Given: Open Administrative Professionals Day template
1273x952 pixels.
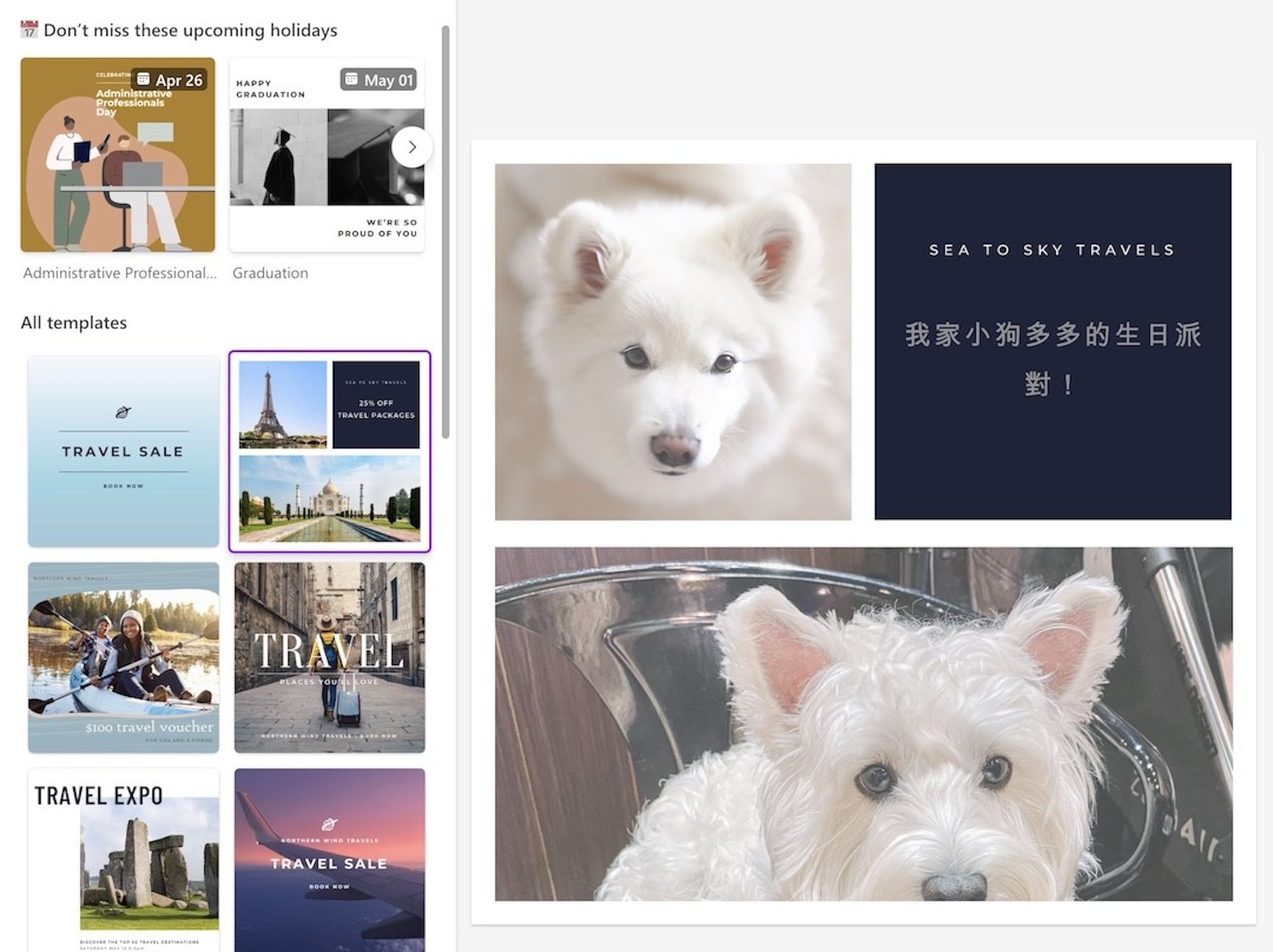Looking at the screenshot, I should 118,154.
